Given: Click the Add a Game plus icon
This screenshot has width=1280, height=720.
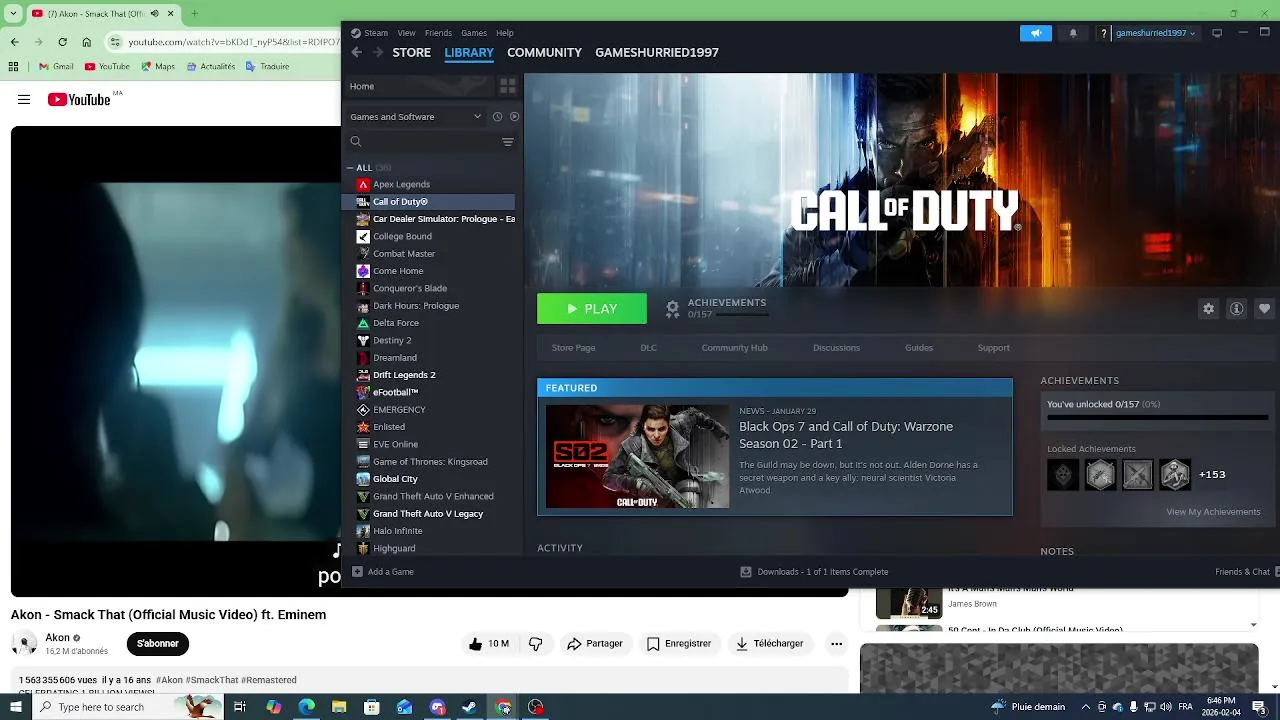Looking at the screenshot, I should (x=357, y=572).
